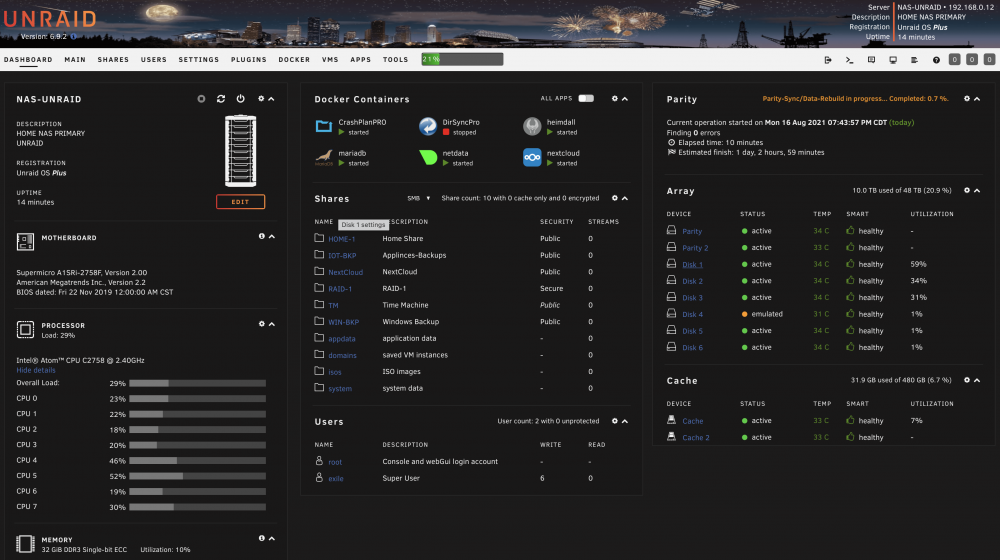Open the exile user account

point(336,479)
